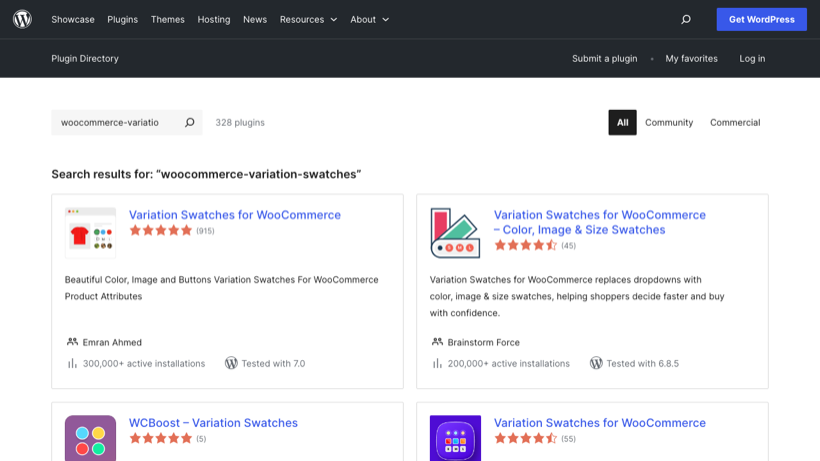Open Plugins in top navigation
The image size is (820, 461).
point(122,19)
